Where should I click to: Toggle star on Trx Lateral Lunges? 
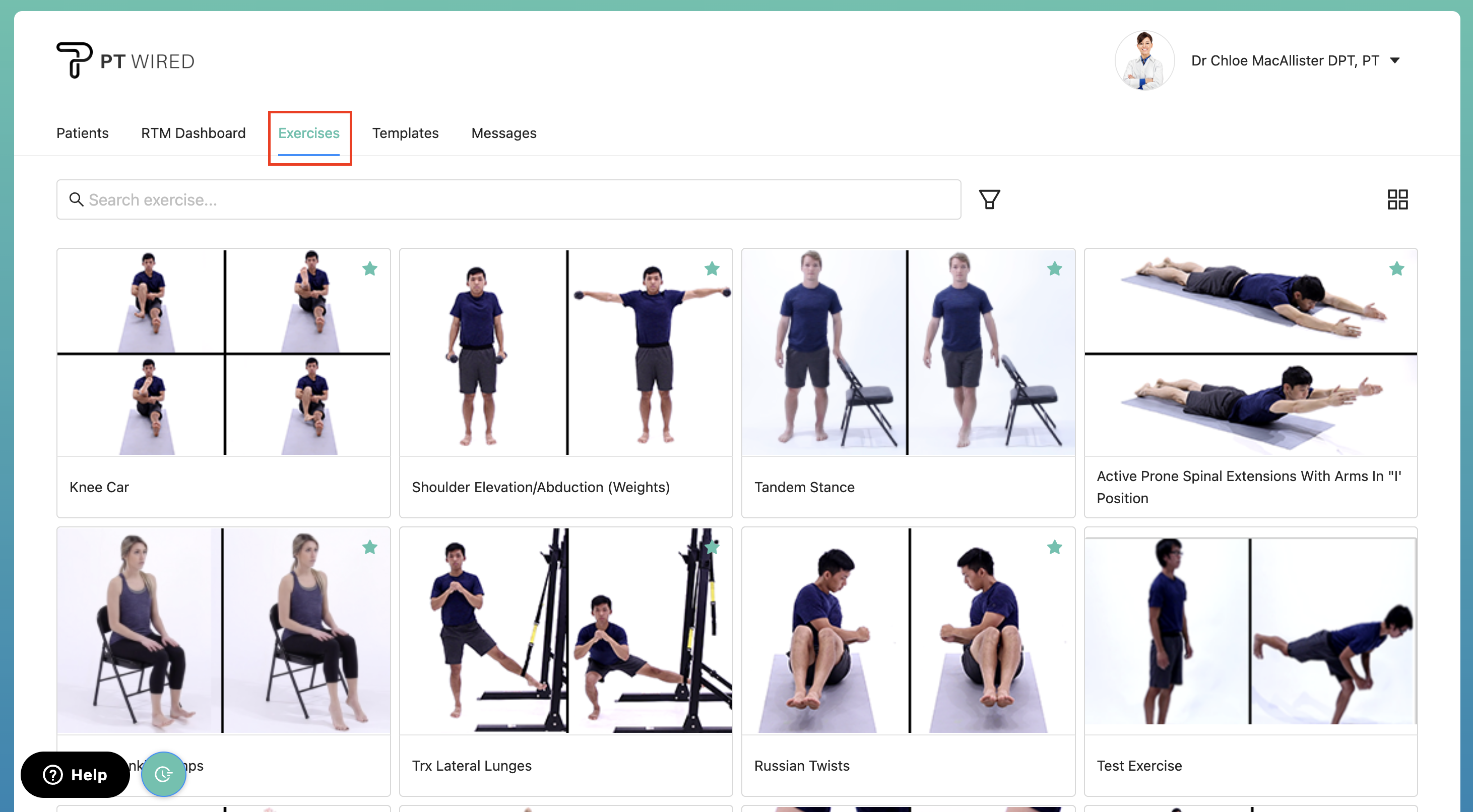[712, 548]
